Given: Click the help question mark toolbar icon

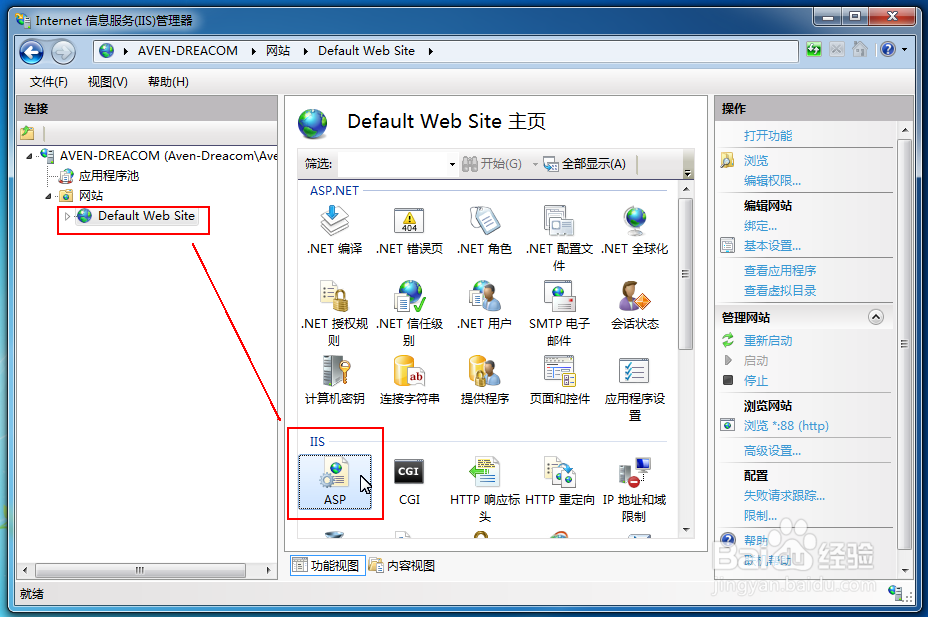Looking at the screenshot, I should (x=888, y=49).
